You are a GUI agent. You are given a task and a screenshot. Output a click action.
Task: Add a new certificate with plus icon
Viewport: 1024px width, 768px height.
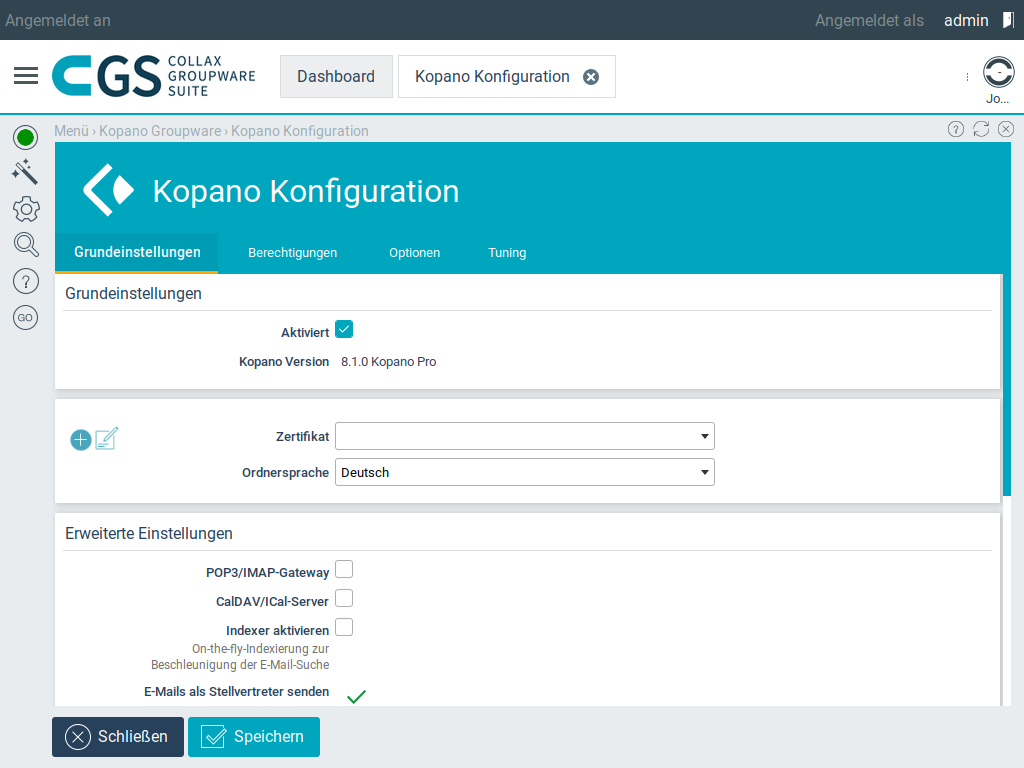pos(80,440)
